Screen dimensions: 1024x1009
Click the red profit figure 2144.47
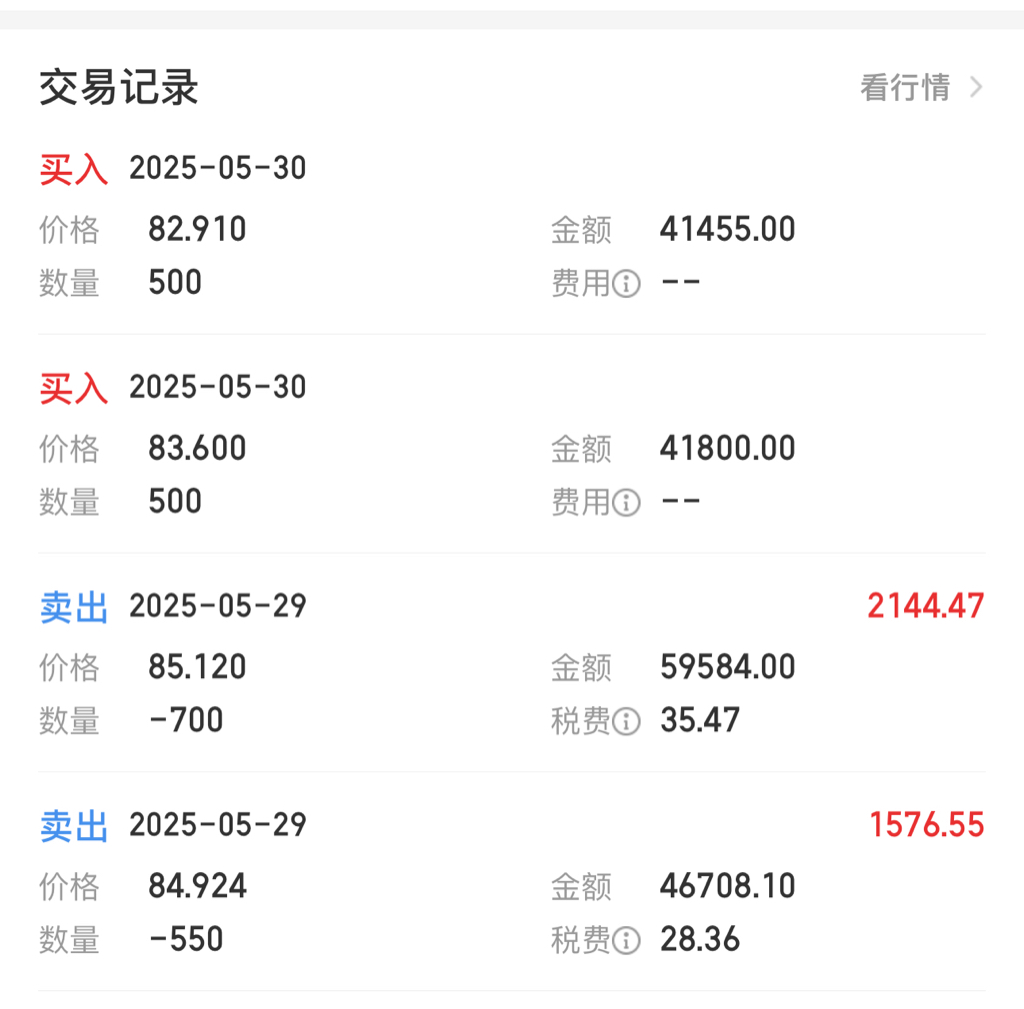[x=925, y=606]
